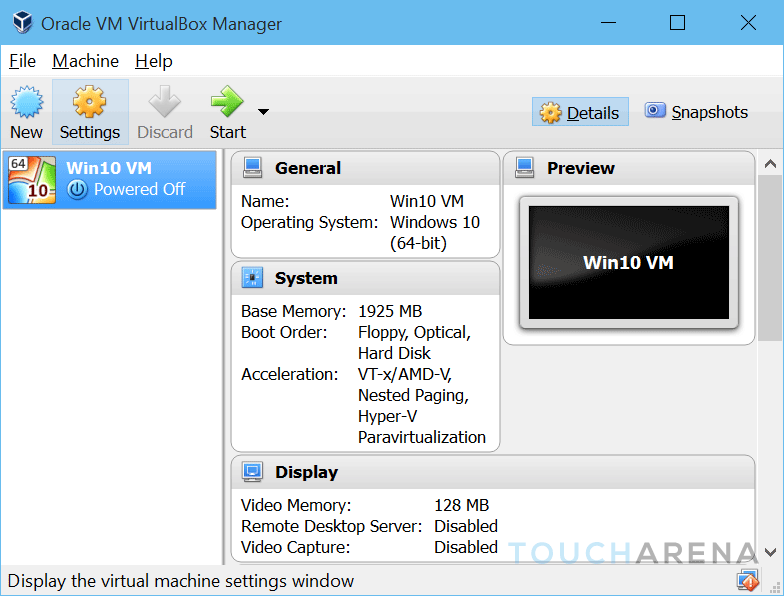Click the Snapshots camera icon

(x=654, y=110)
